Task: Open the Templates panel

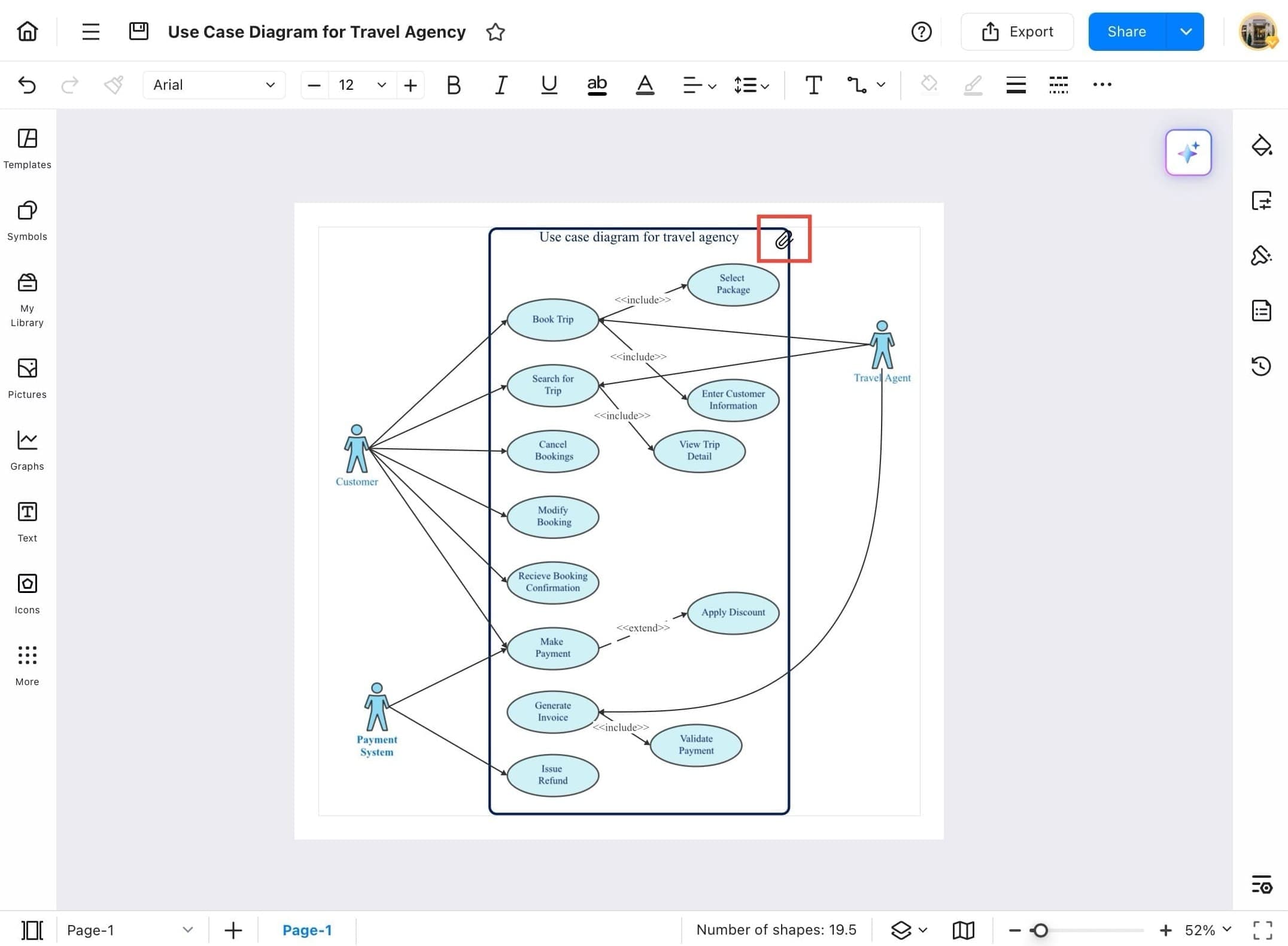Action: (x=26, y=148)
